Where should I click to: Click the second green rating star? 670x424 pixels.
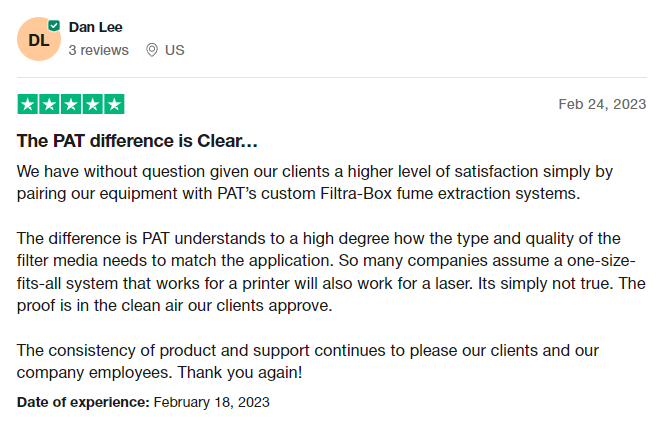(x=49, y=104)
